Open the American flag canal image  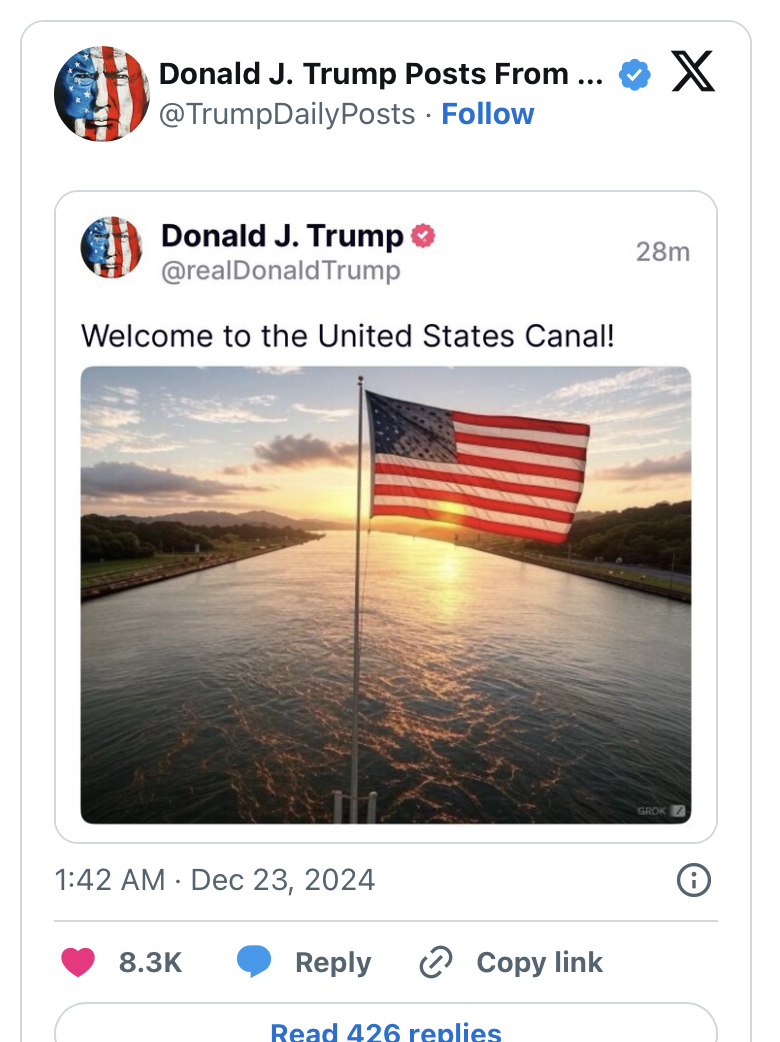click(x=385, y=595)
